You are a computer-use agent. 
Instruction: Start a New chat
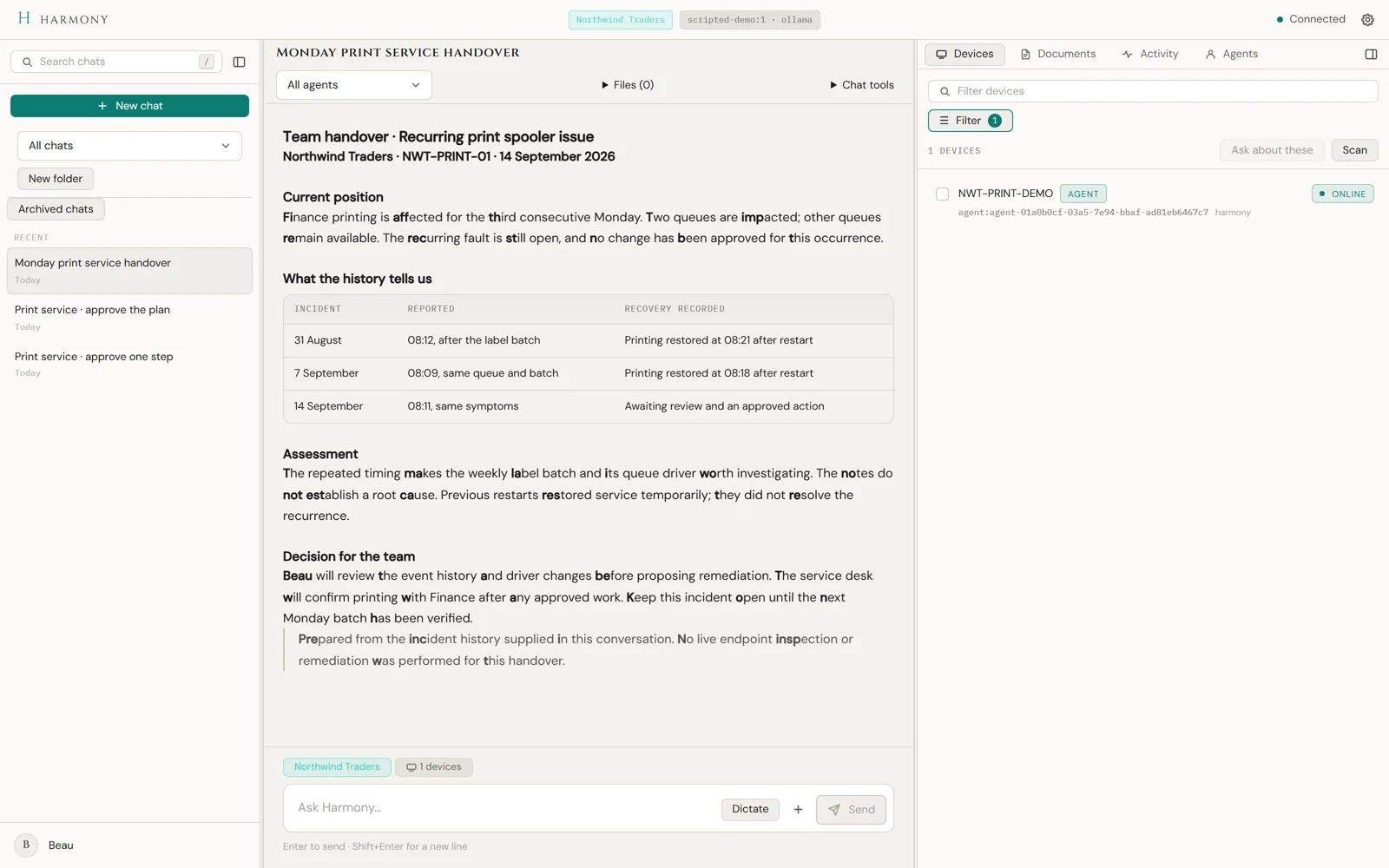[129, 106]
